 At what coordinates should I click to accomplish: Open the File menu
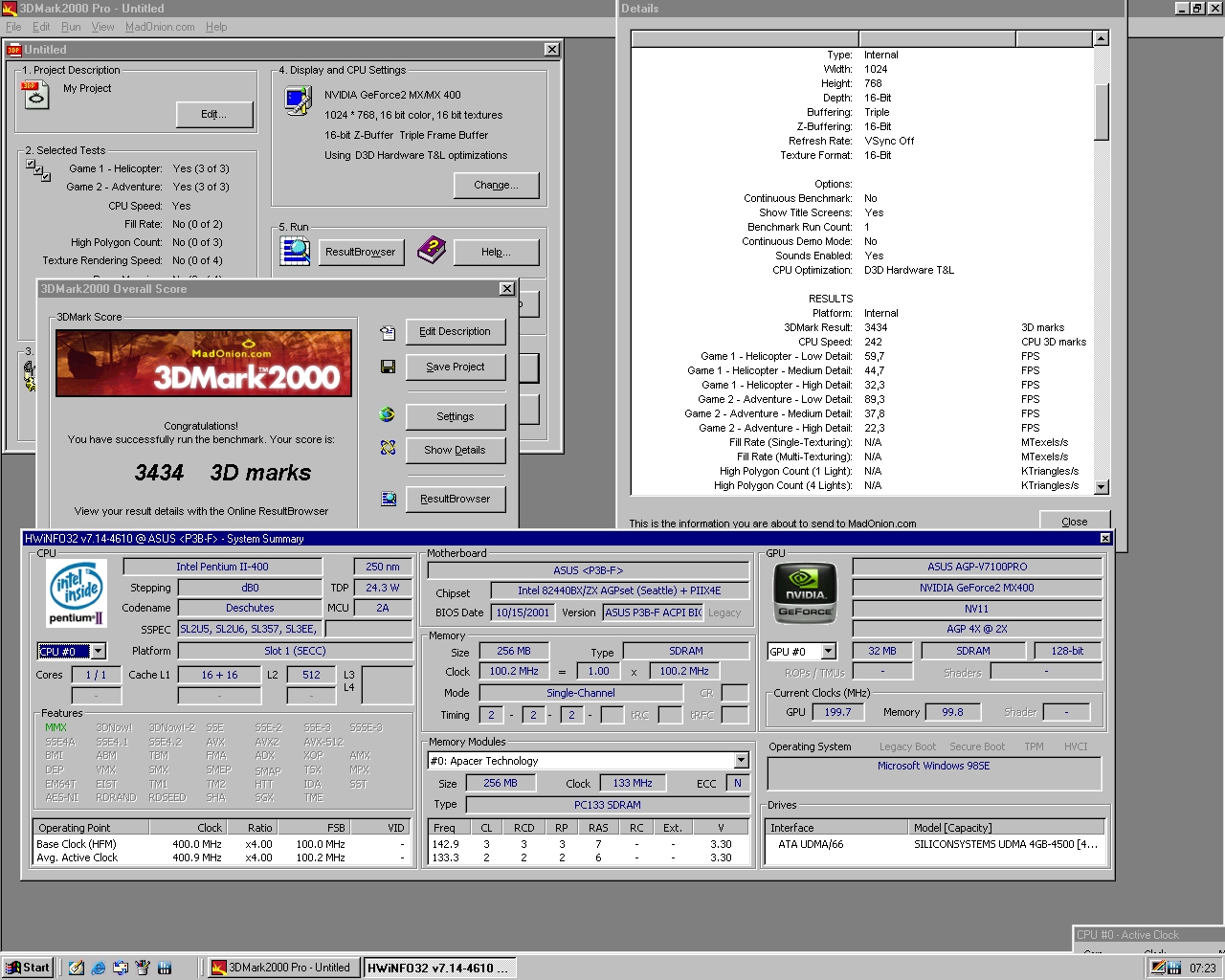click(13, 27)
